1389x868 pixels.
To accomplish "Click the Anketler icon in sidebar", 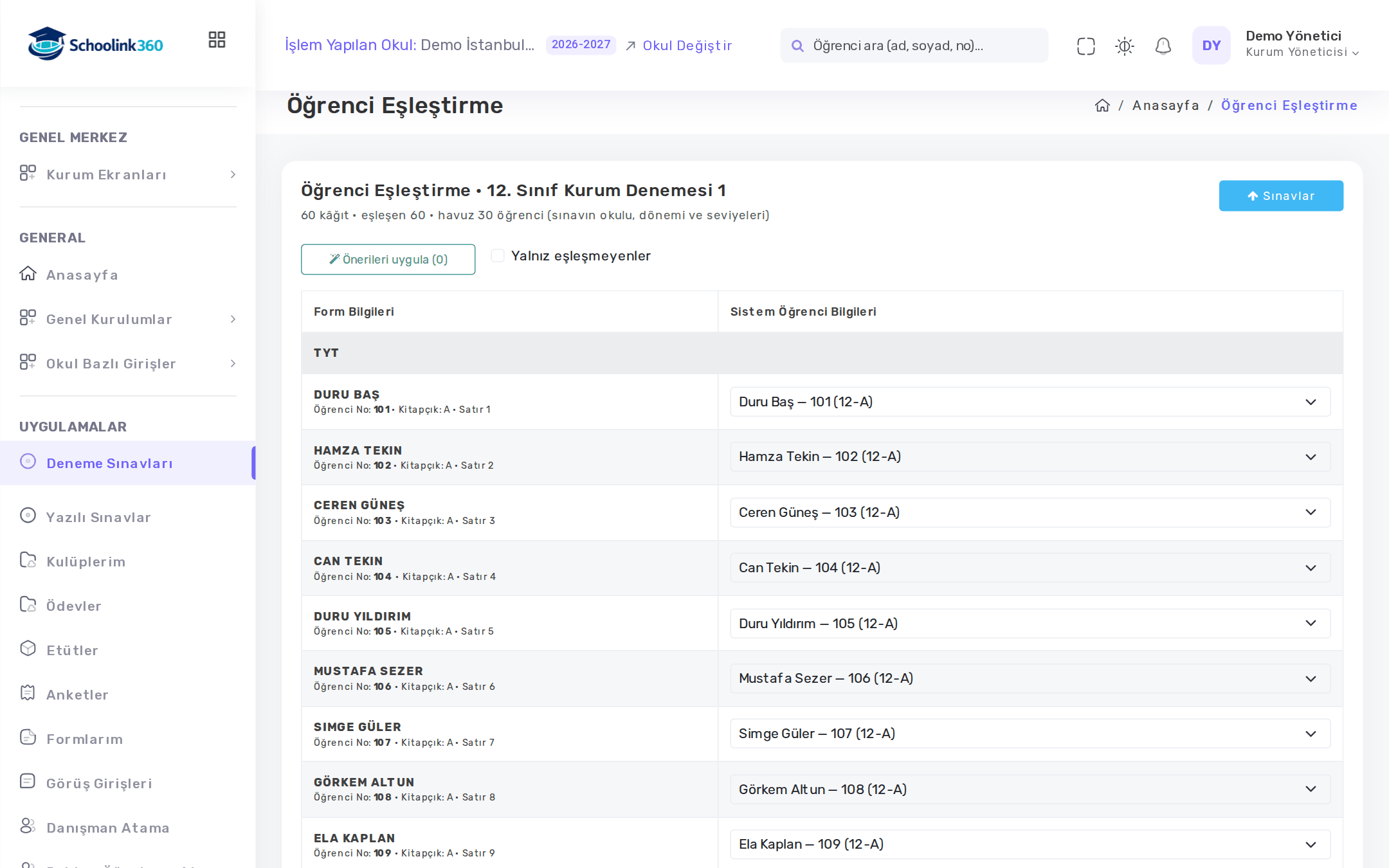I will [28, 693].
